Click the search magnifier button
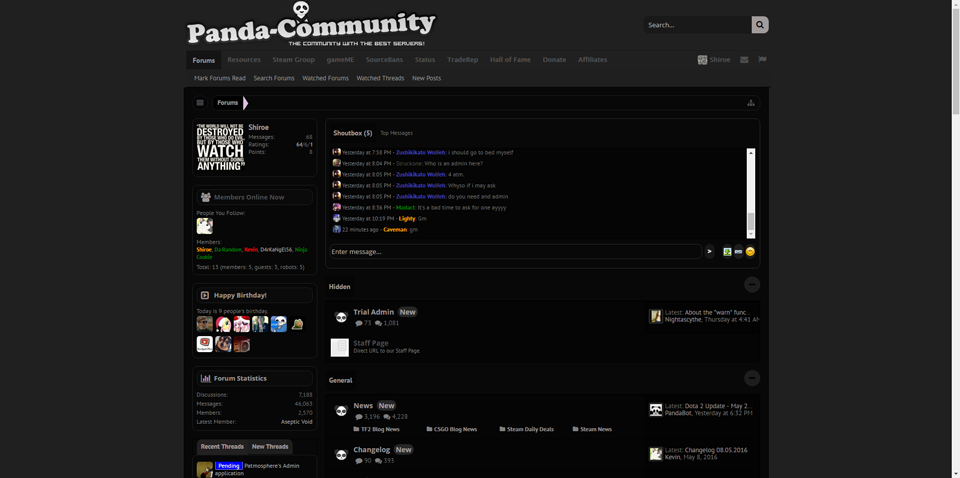 click(760, 25)
